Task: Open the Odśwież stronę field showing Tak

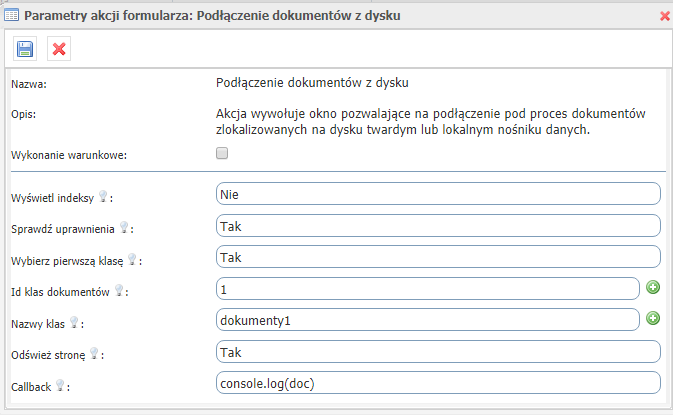Action: [438, 352]
